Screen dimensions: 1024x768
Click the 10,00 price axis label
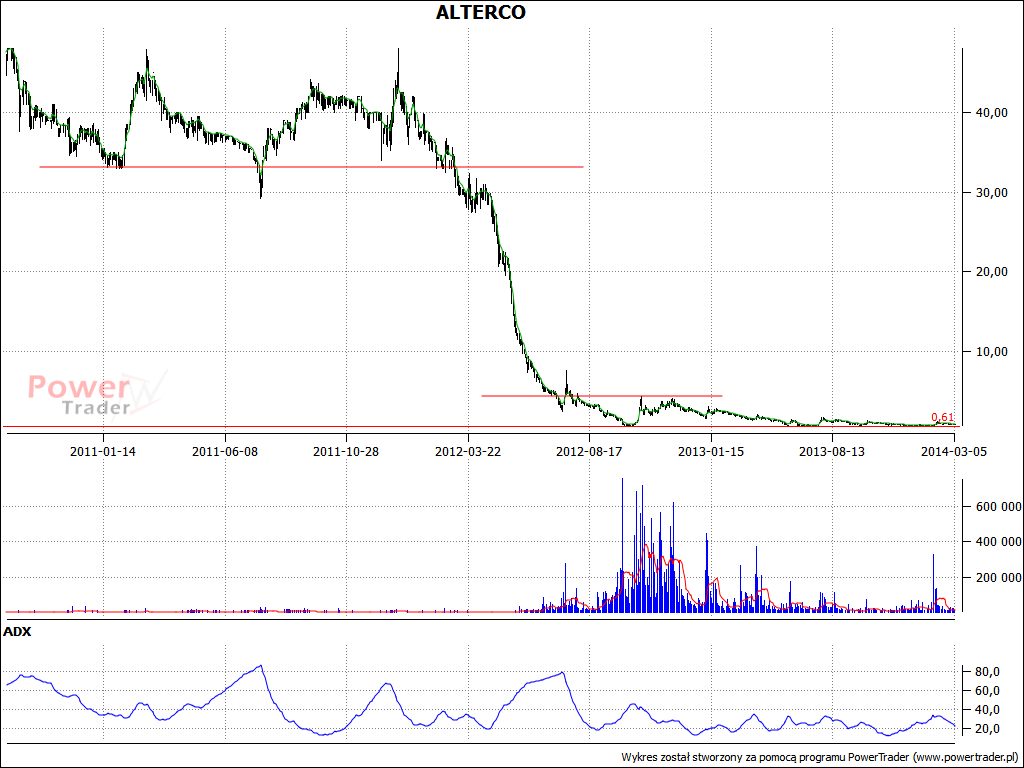coord(993,351)
